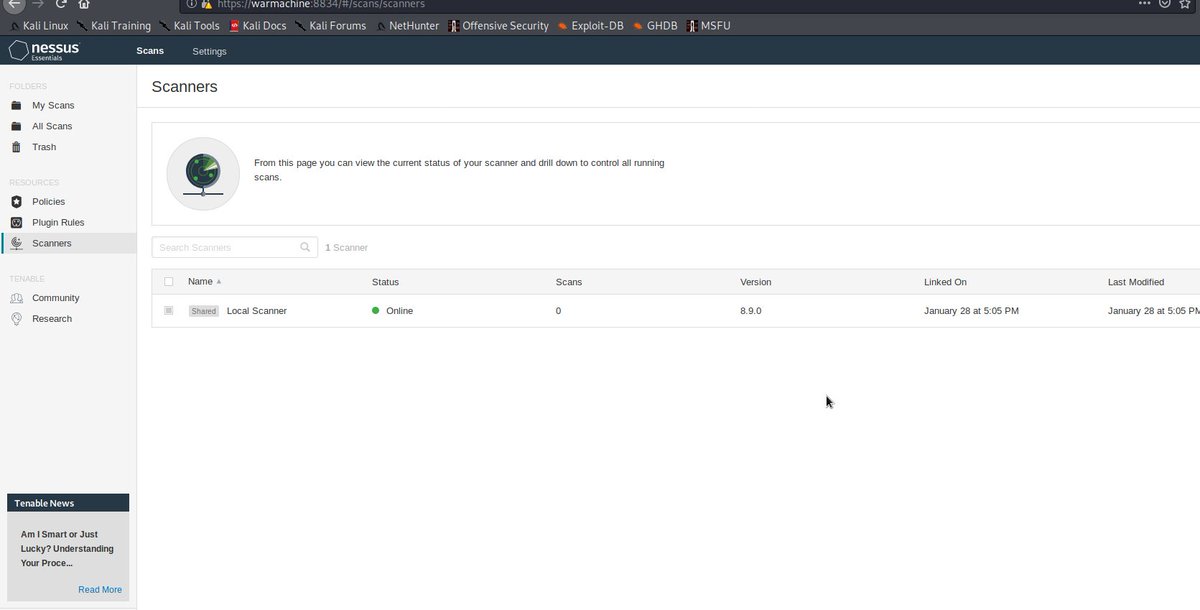This screenshot has width=1200, height=610.
Task: Click the news headline 'Am I Smart or Just Lucky?'
Action: click(67, 549)
